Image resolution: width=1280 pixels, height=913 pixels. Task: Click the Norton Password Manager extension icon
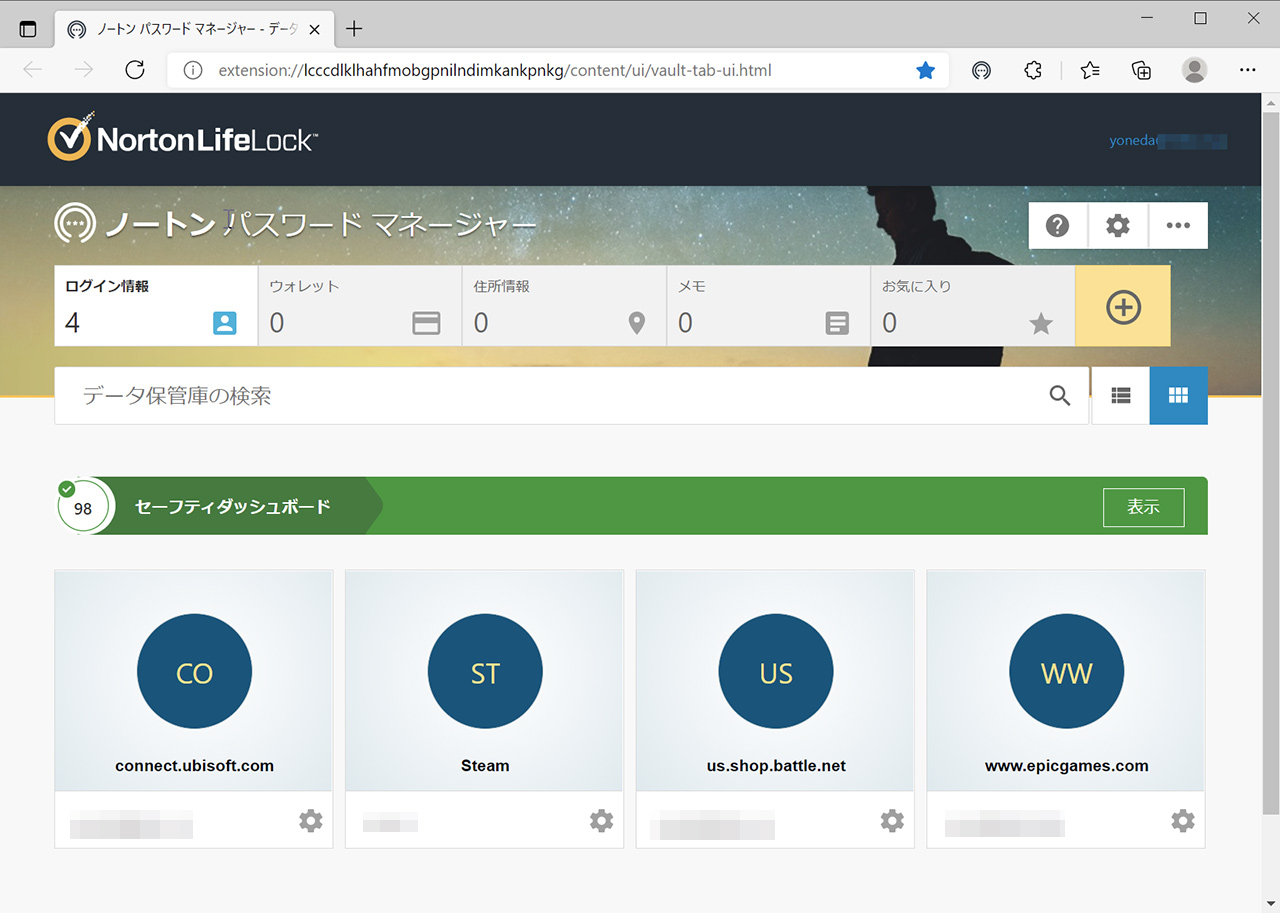pos(982,70)
